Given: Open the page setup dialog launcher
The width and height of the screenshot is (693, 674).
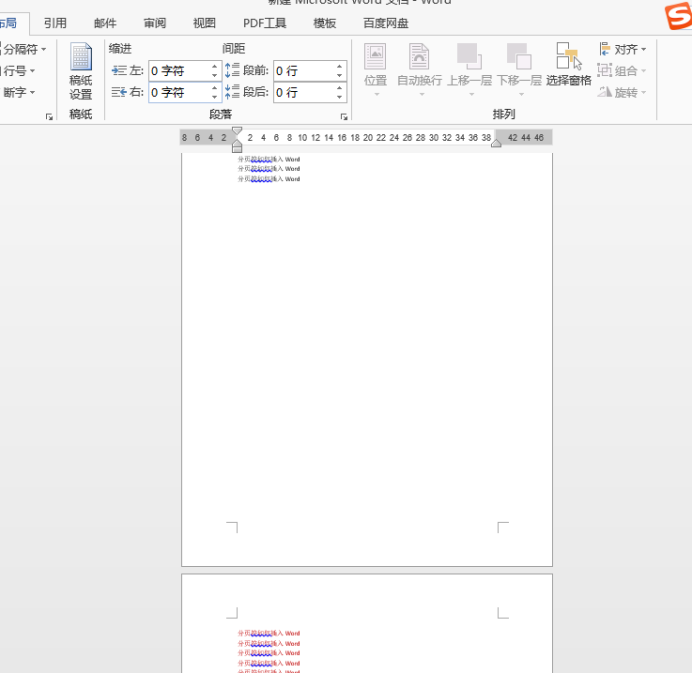Looking at the screenshot, I should point(49,117).
